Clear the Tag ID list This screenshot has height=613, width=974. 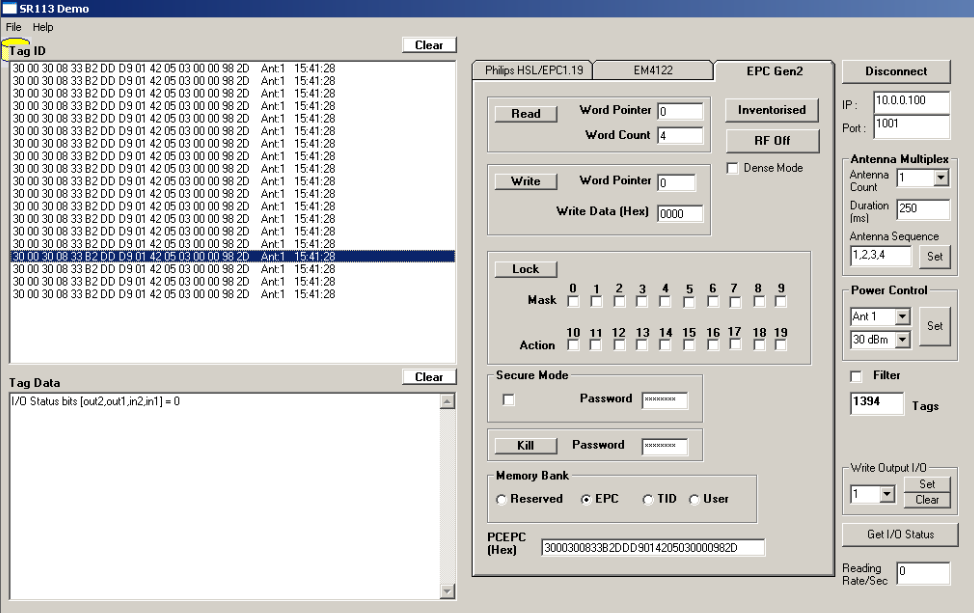click(x=429, y=45)
